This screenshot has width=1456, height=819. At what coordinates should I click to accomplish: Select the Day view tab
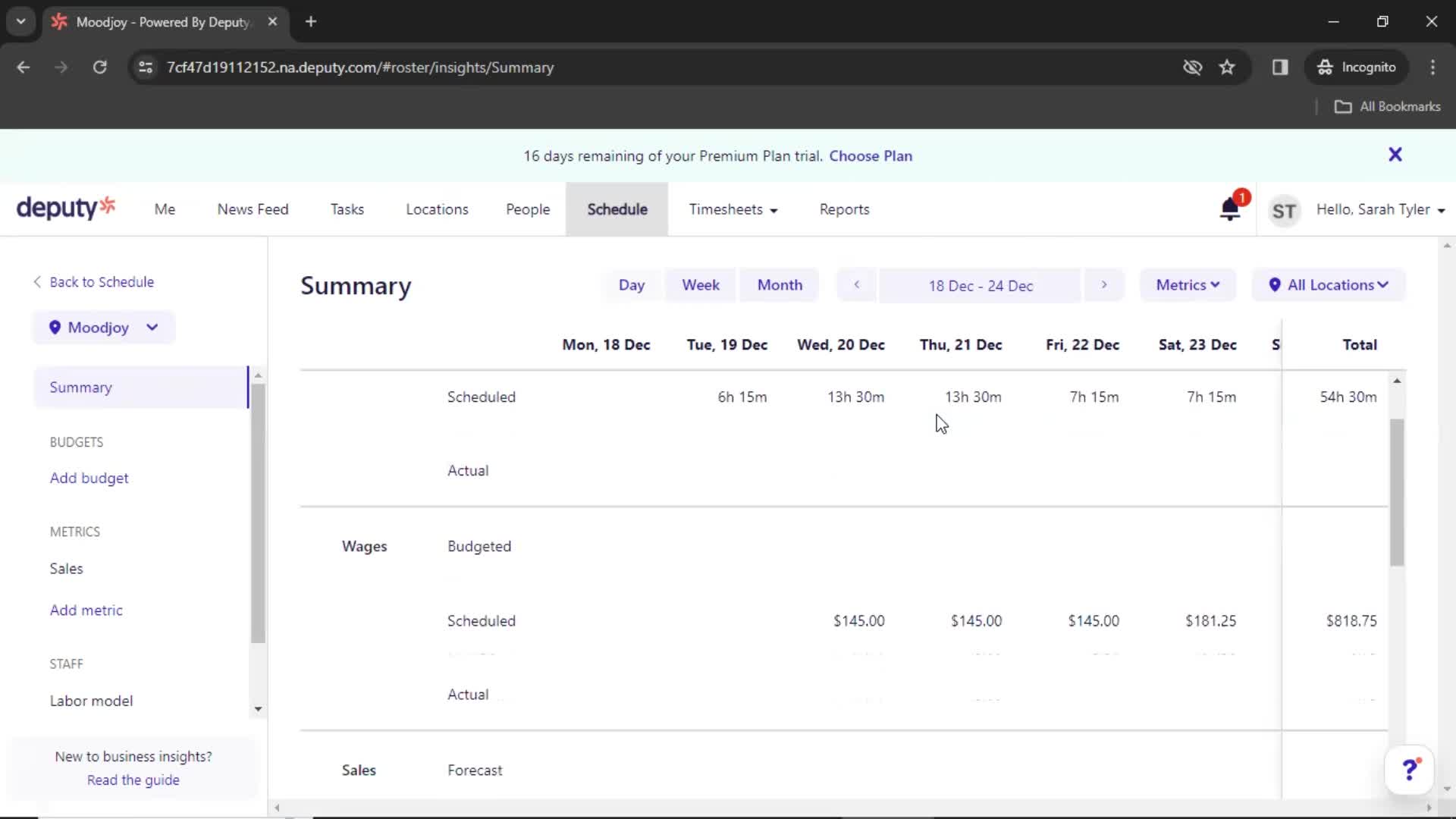(631, 284)
